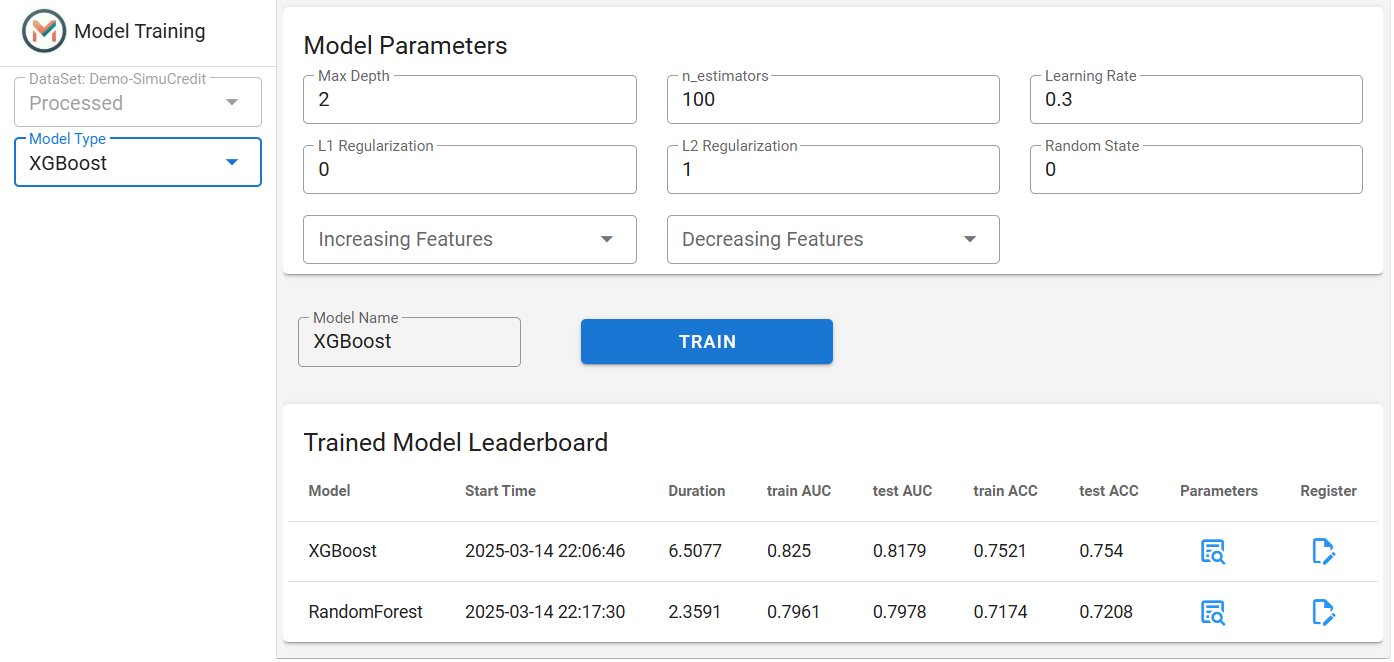
Task: Start training with the TRAIN button
Action: pos(707,342)
